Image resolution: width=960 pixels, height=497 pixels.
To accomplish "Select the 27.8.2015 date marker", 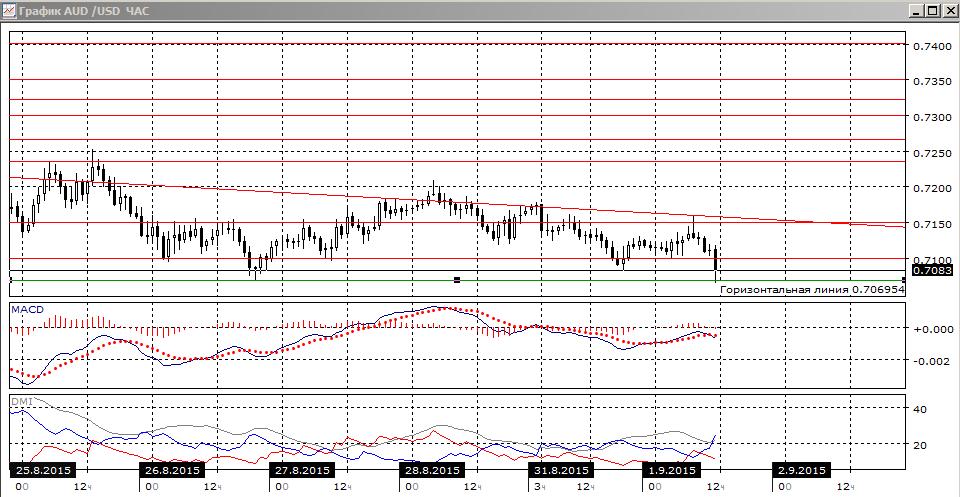I will [302, 471].
